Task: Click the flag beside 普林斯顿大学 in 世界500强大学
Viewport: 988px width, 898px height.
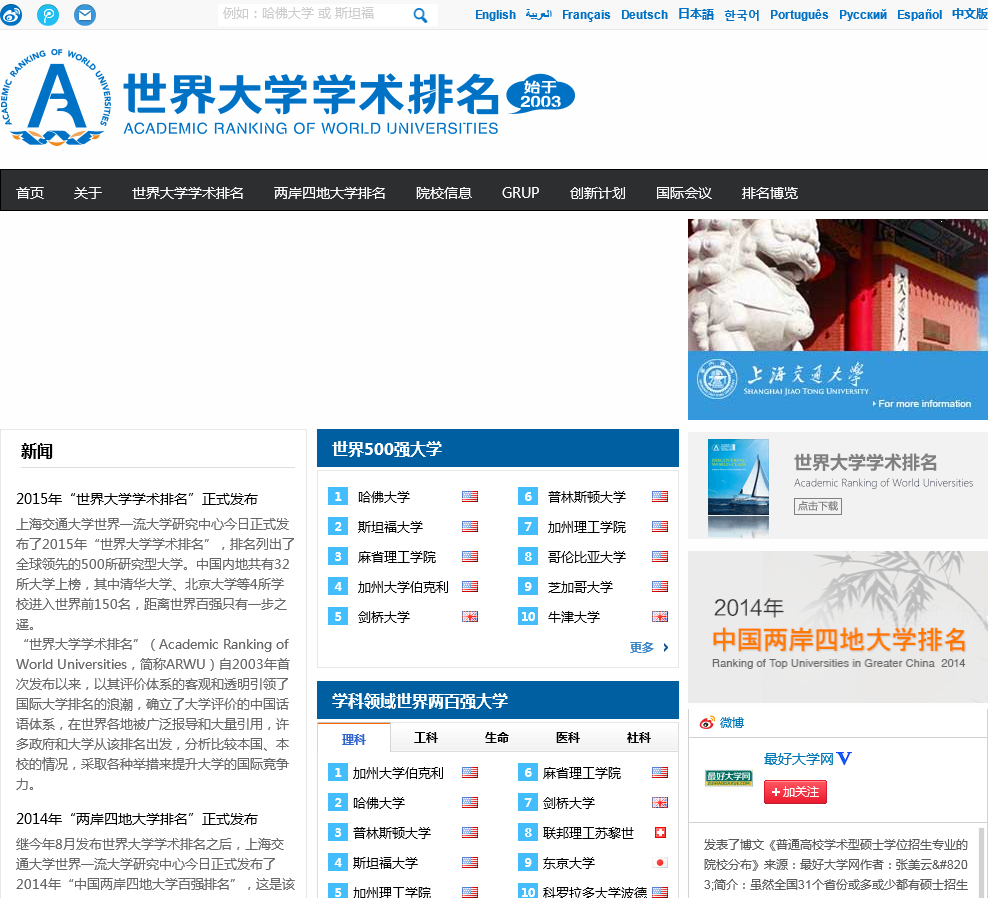Action: pyautogui.click(x=660, y=497)
